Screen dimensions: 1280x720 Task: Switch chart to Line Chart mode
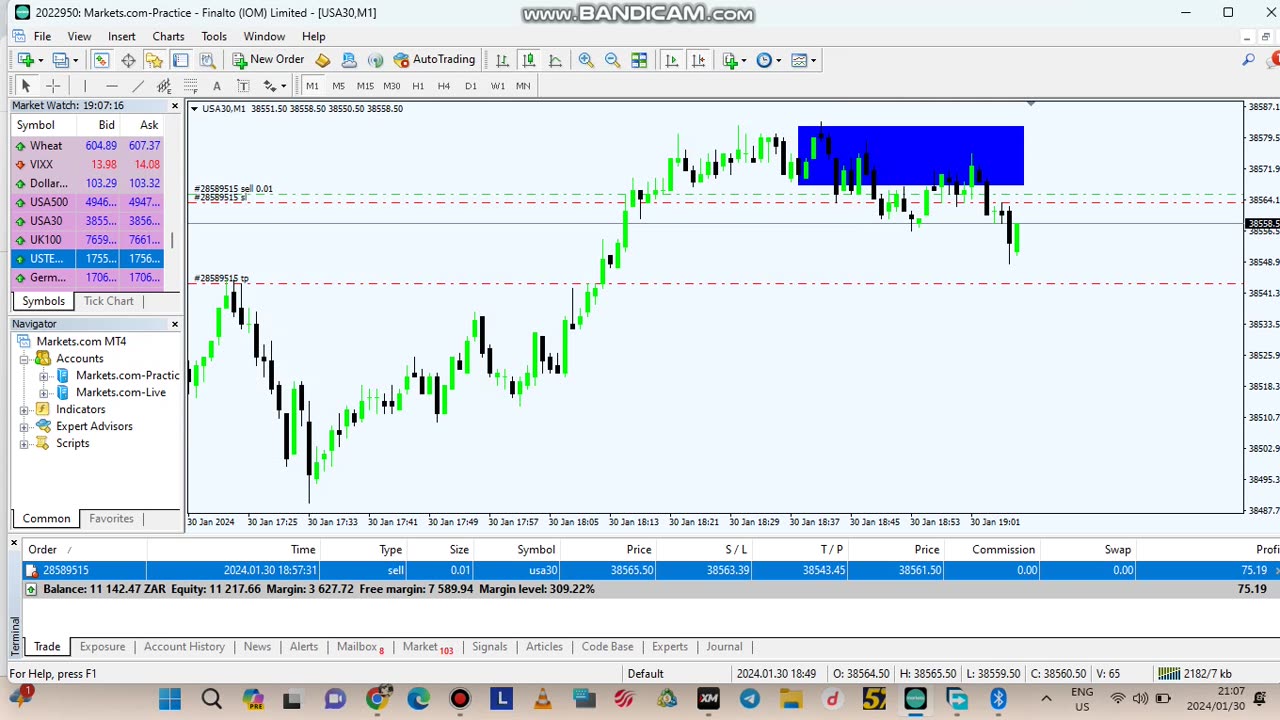(x=555, y=60)
